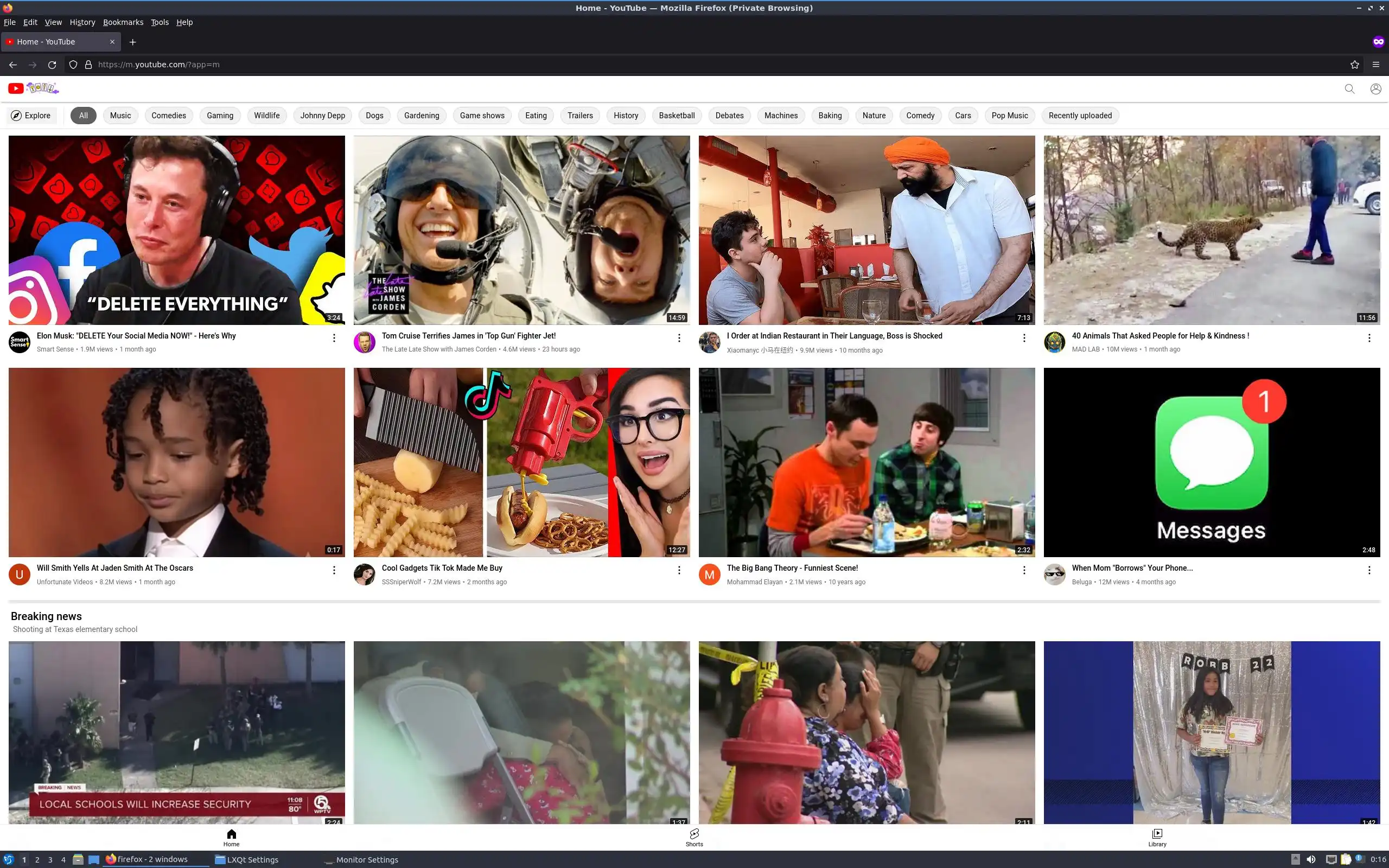1389x868 pixels.
Task: Open 'Will Smith Yells At Jaden Smith' title
Action: click(x=115, y=568)
